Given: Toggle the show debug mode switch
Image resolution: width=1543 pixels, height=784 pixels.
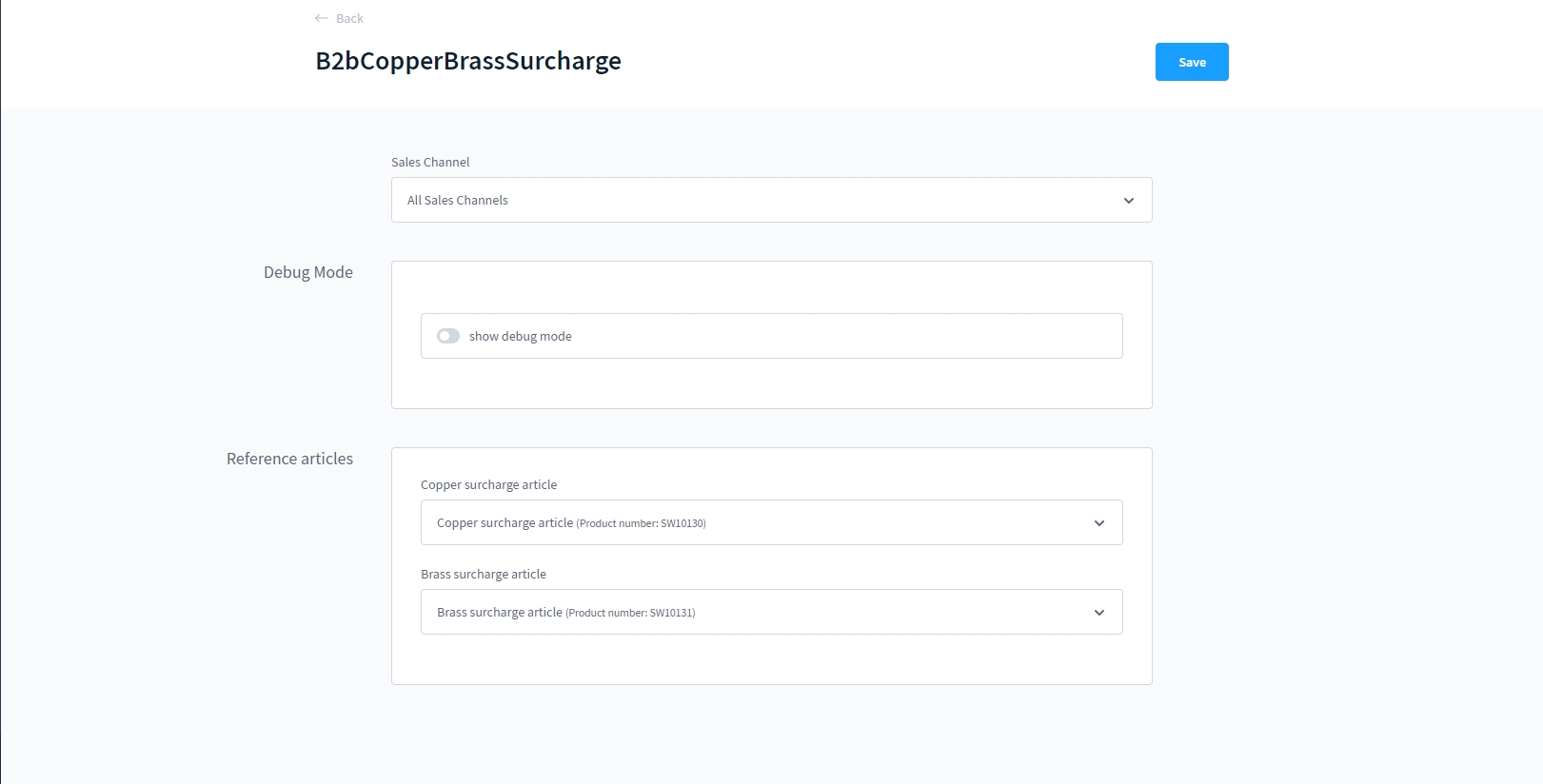Looking at the screenshot, I should [x=448, y=336].
